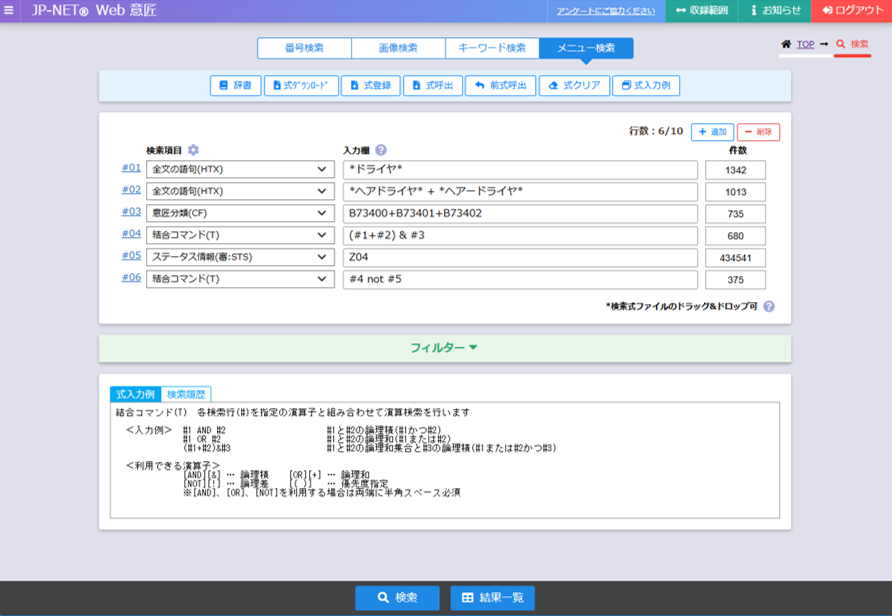Viewport: 892px width, 616px height.
Task: Open the お知らせ header button
Action: [x=774, y=11]
